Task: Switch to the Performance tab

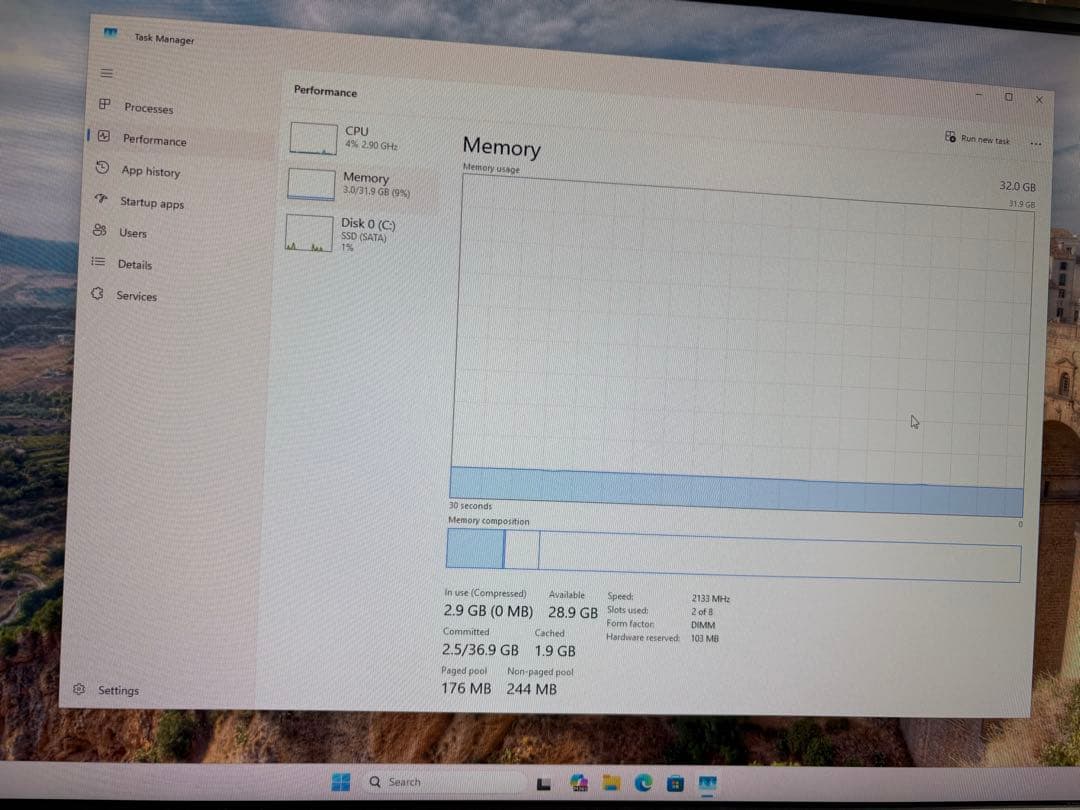Action: click(155, 140)
